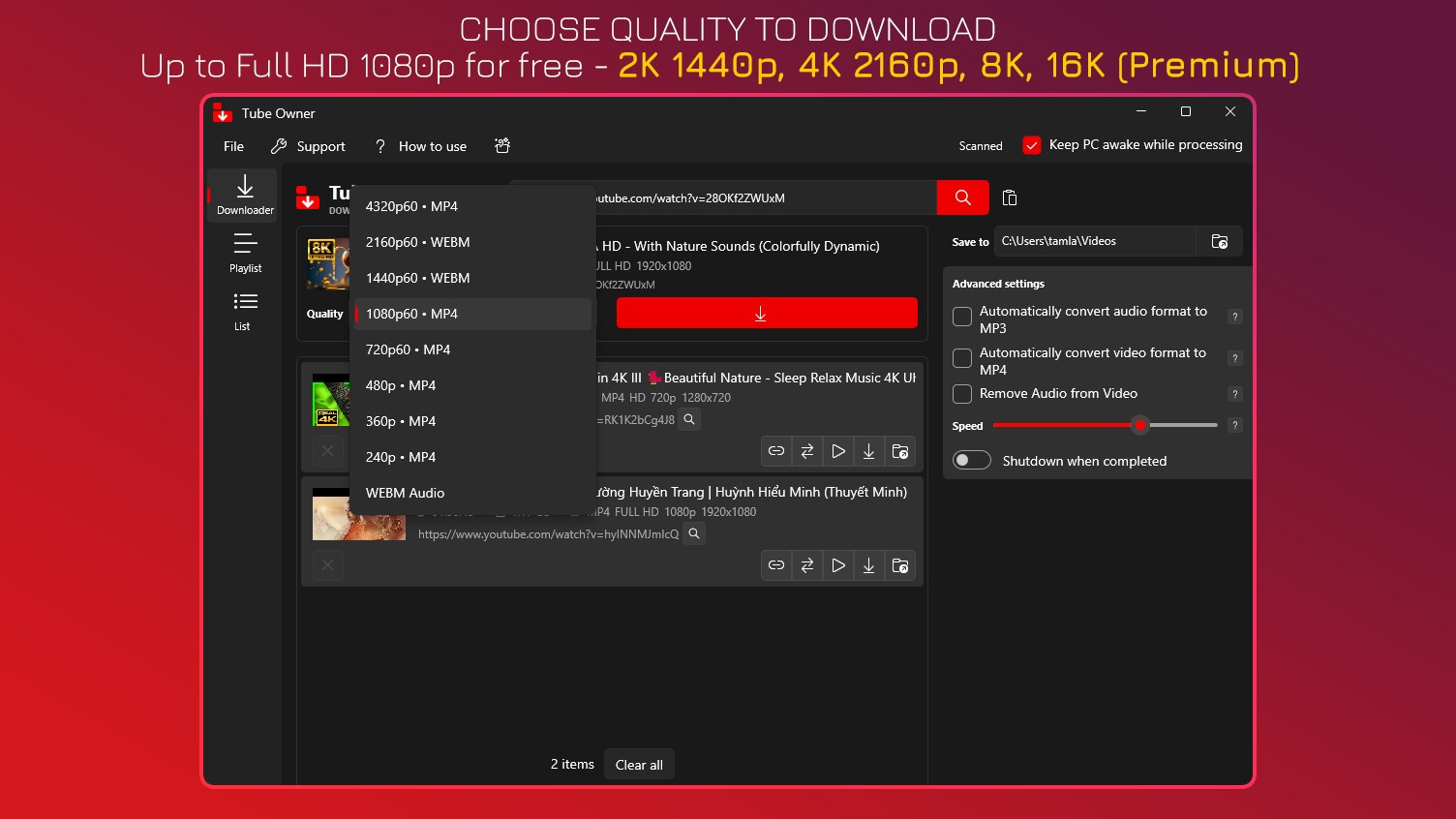Remove the Beautiful Nature item with X
This screenshot has width=1456, height=819.
[328, 451]
